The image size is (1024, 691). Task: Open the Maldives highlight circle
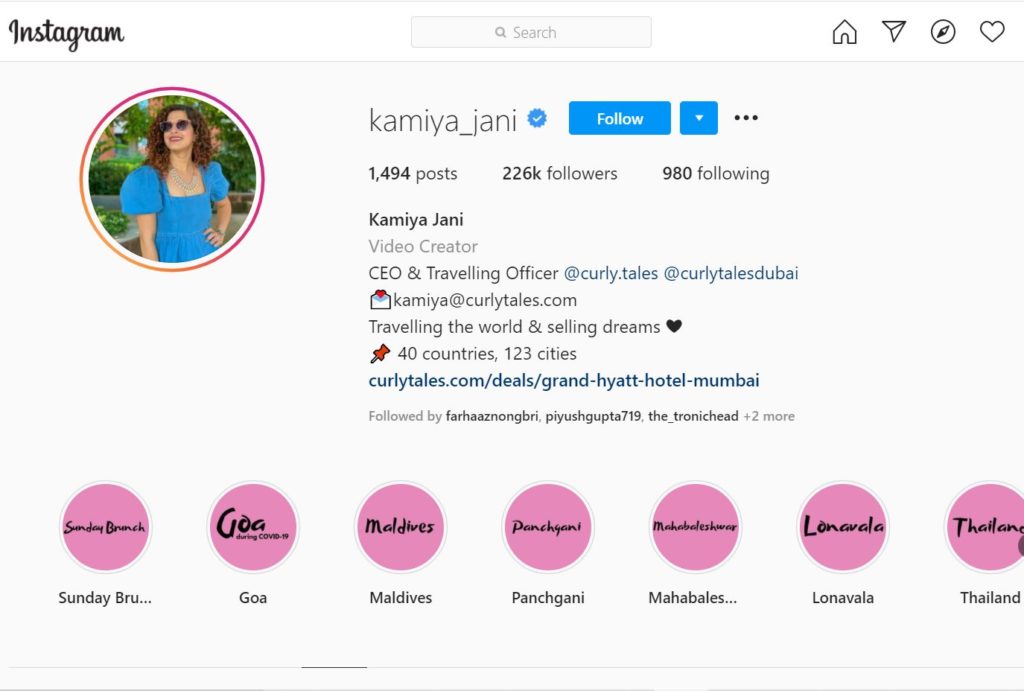point(400,527)
